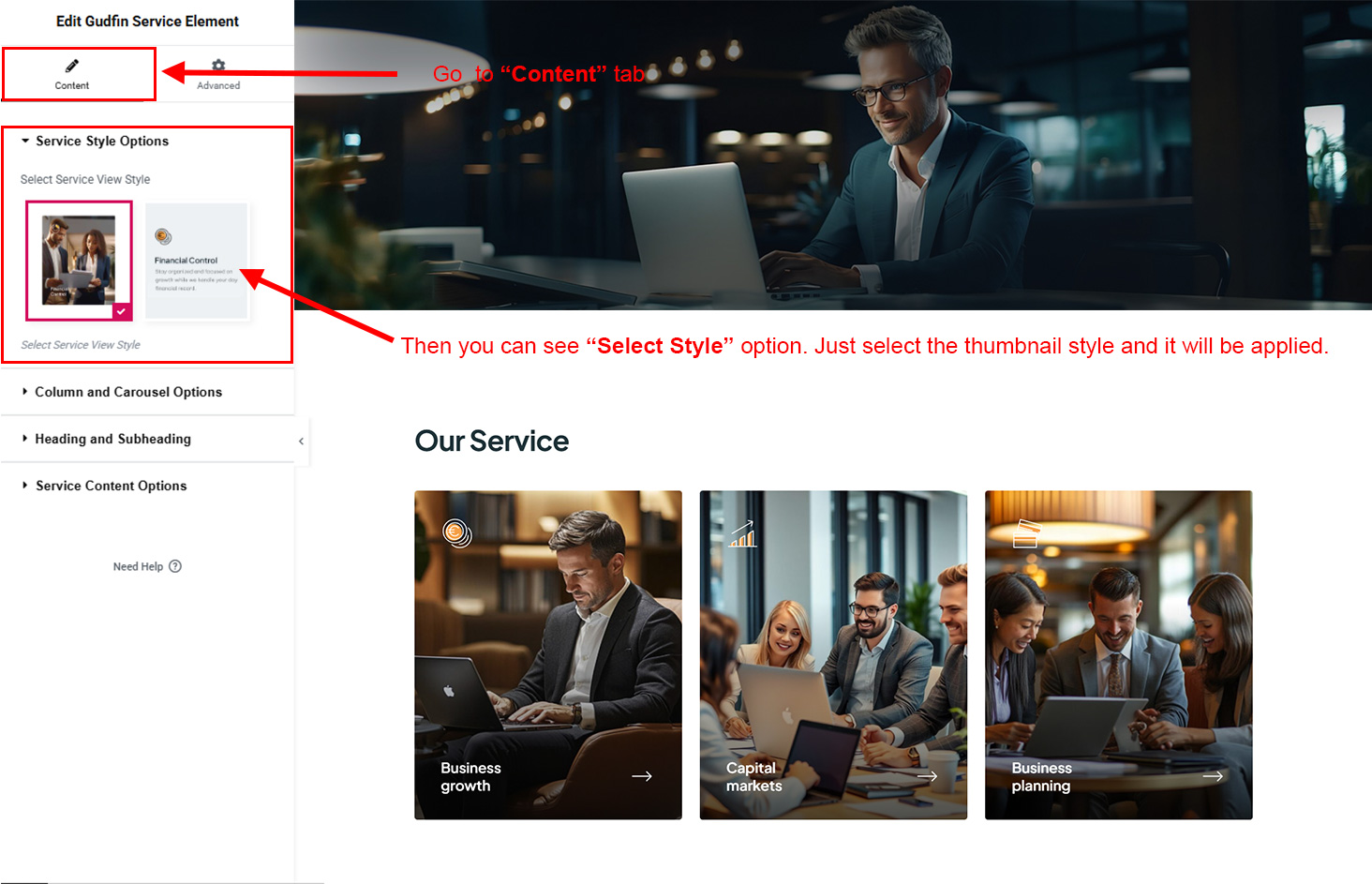Screen dimensions: 1372x884
Task: Select the image overlay service style thumbnail
Action: point(79,260)
